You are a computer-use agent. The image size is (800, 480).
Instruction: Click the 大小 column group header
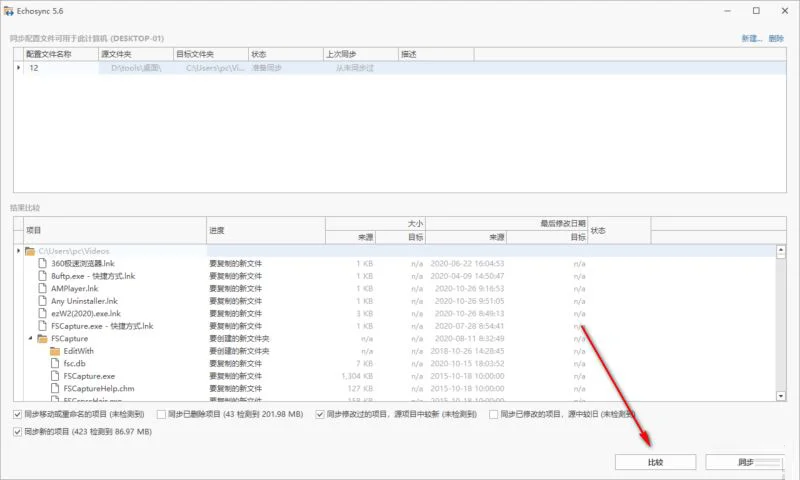[376, 223]
